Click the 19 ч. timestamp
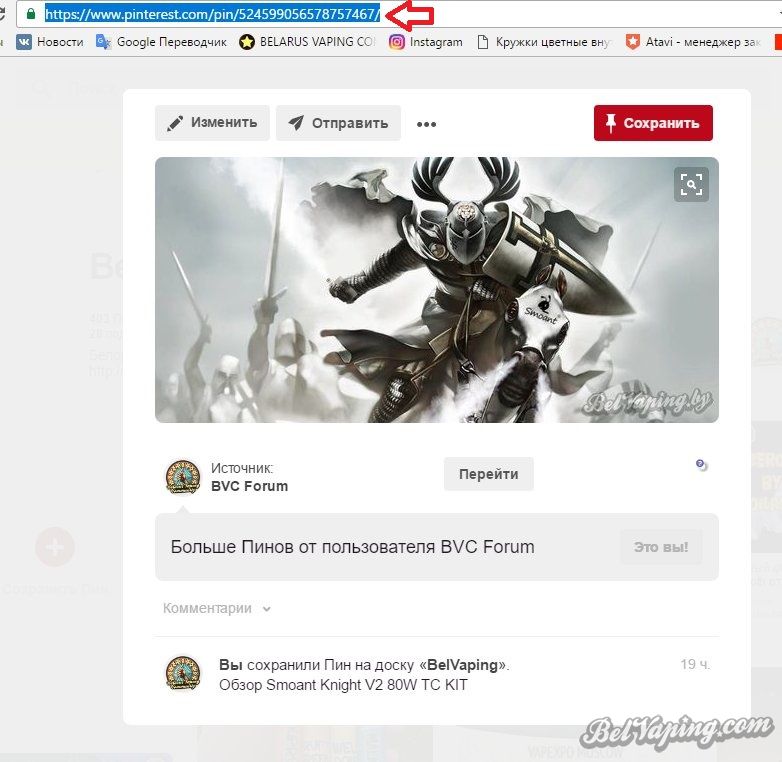Screen dimensions: 782x762 (x=695, y=664)
